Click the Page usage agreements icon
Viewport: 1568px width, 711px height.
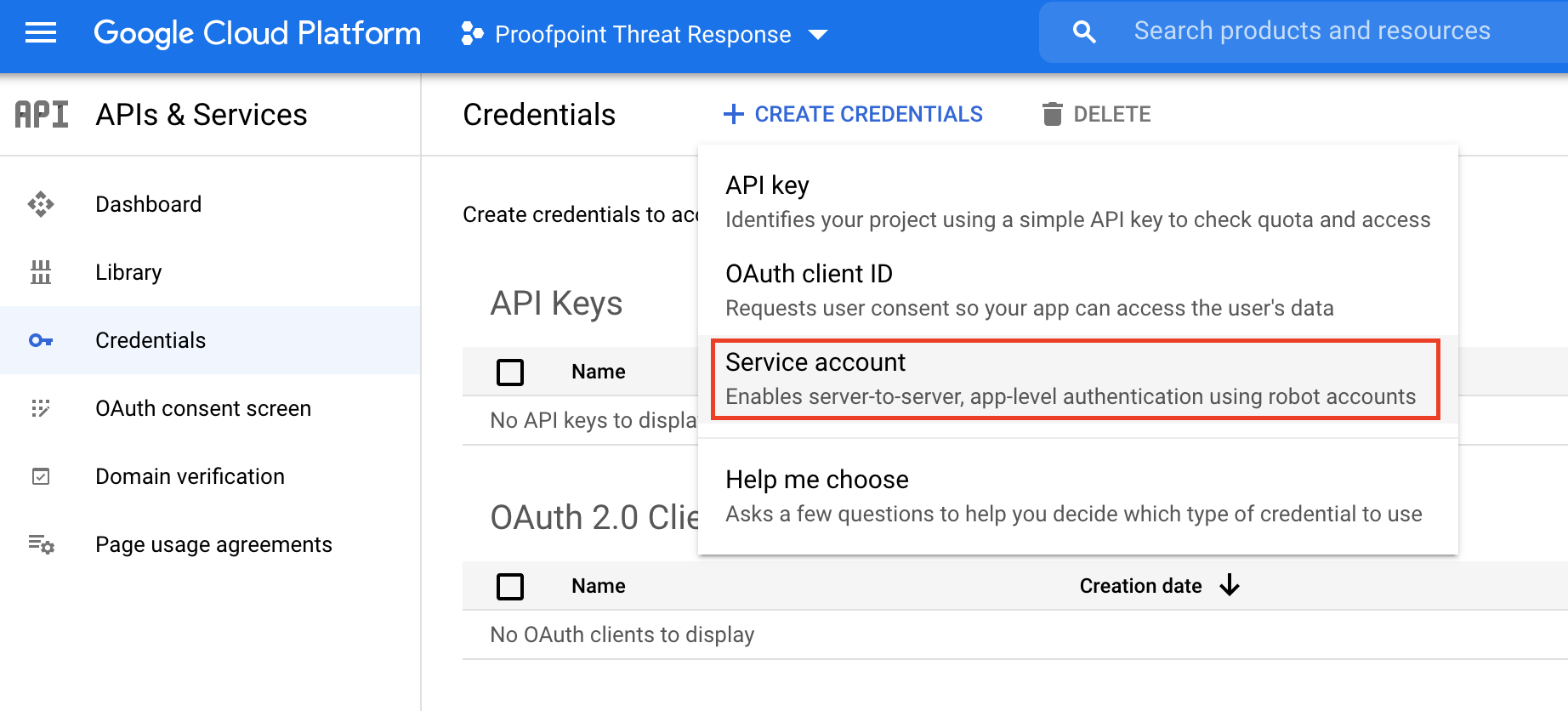[x=41, y=544]
